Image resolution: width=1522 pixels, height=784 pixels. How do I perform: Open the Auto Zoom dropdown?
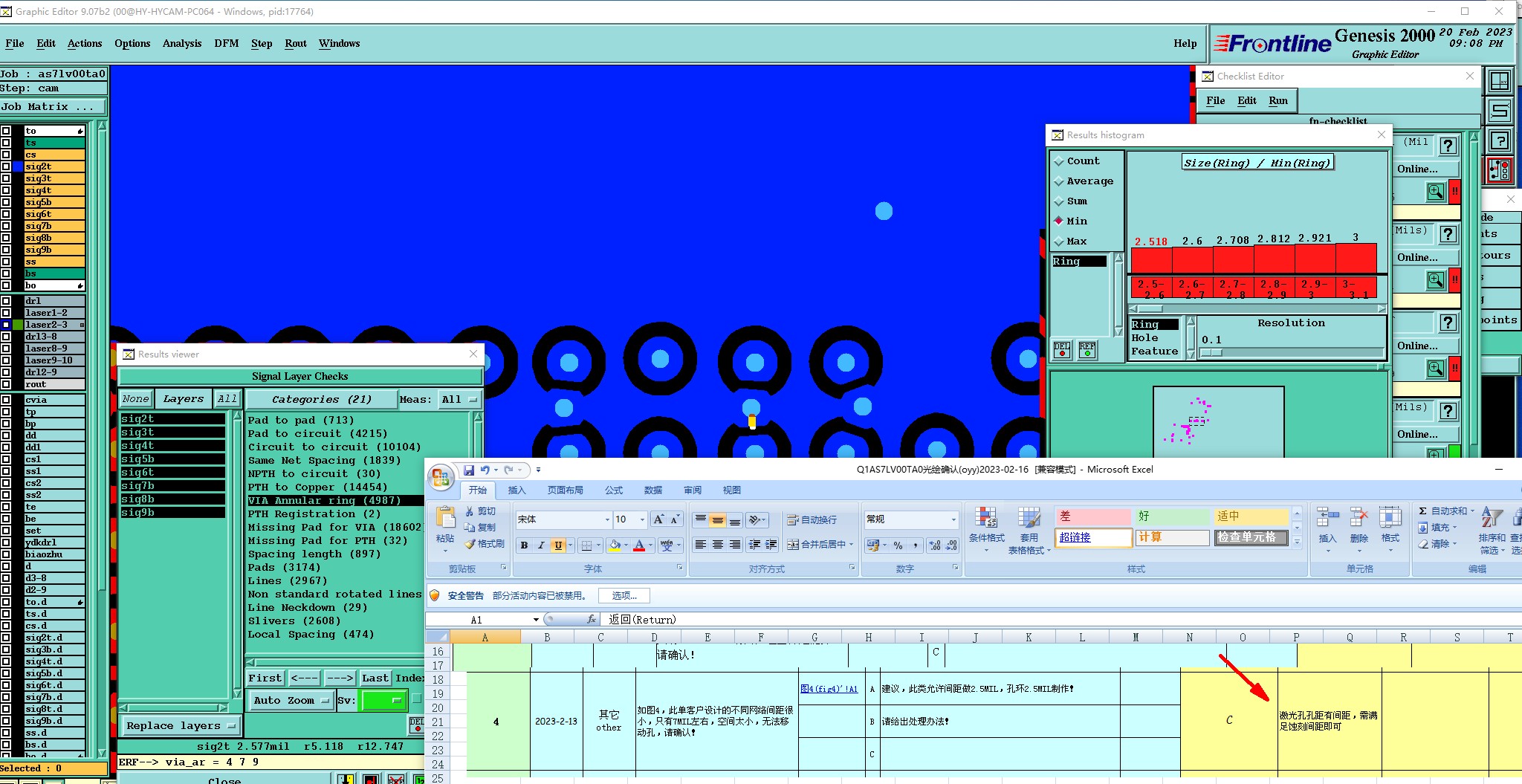tap(292, 701)
